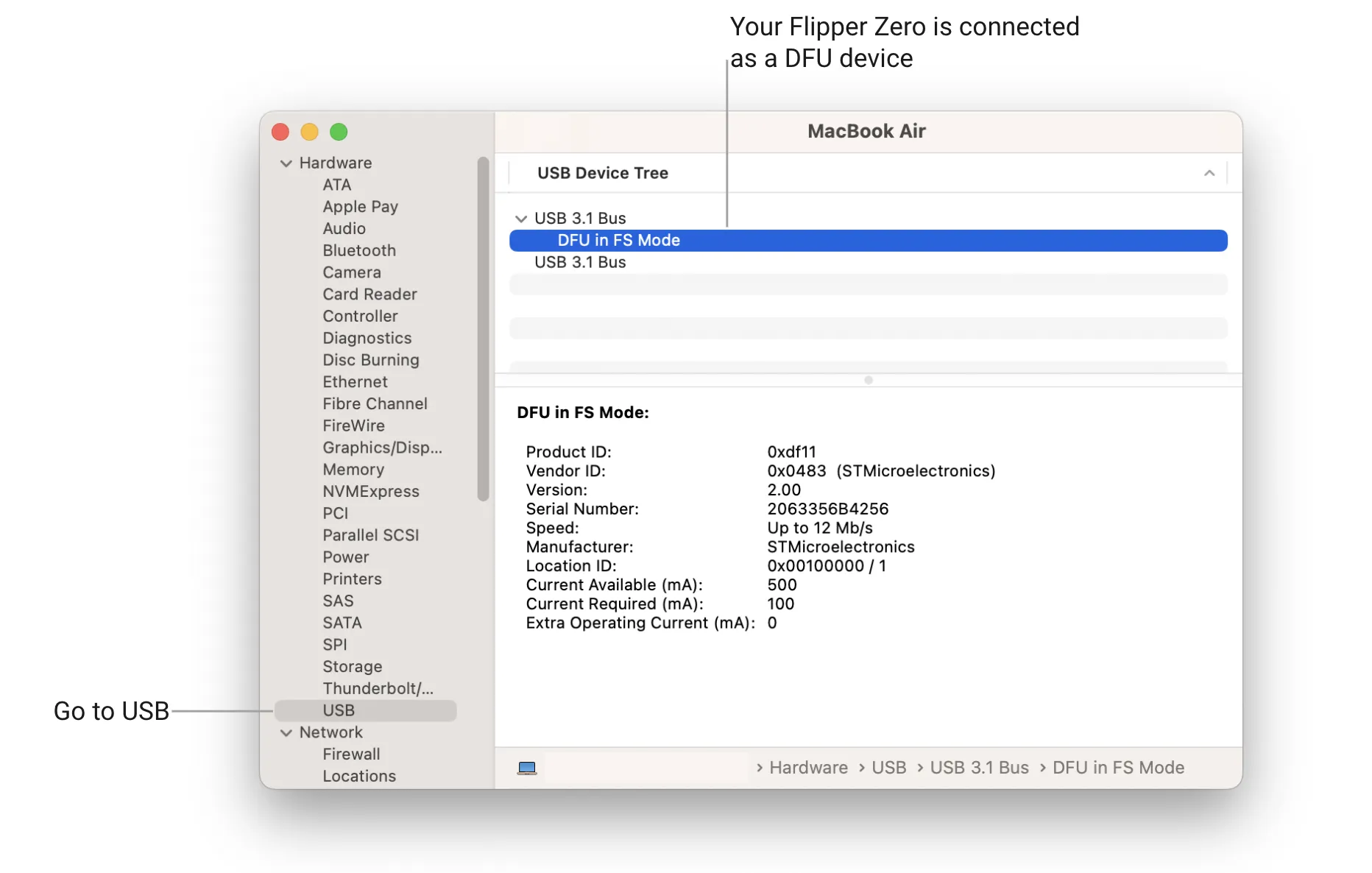Close the System Information window
Screen dimensions: 1372x873
[280, 132]
